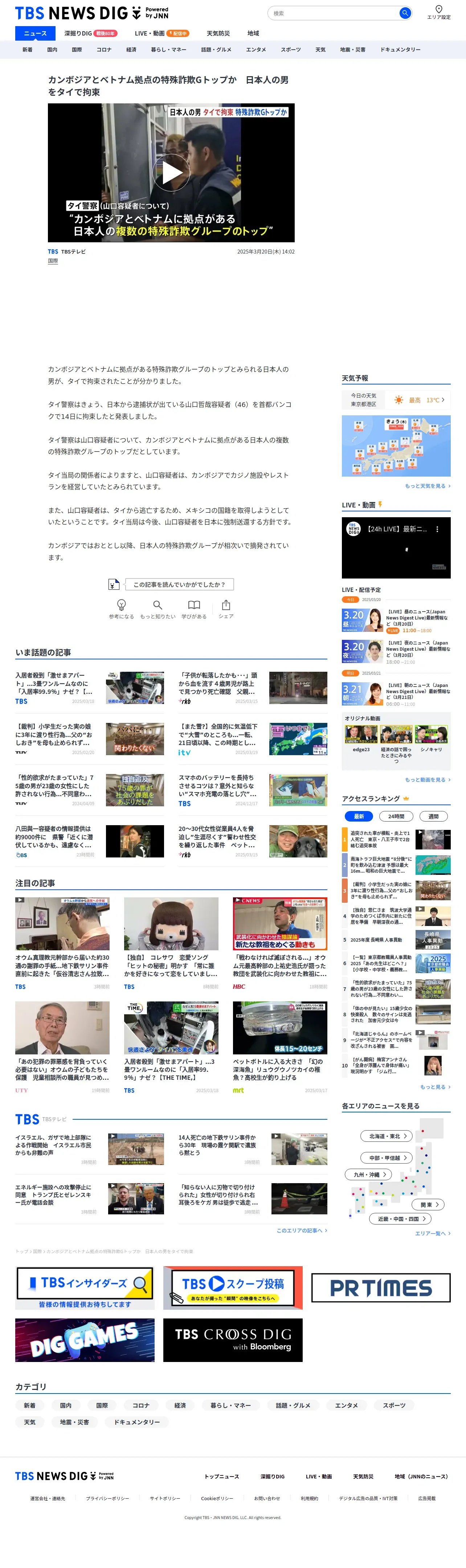The width and height of the screenshot is (466, 1568).
Task: Open the 24h LIVE video menu dots
Action: (x=437, y=530)
